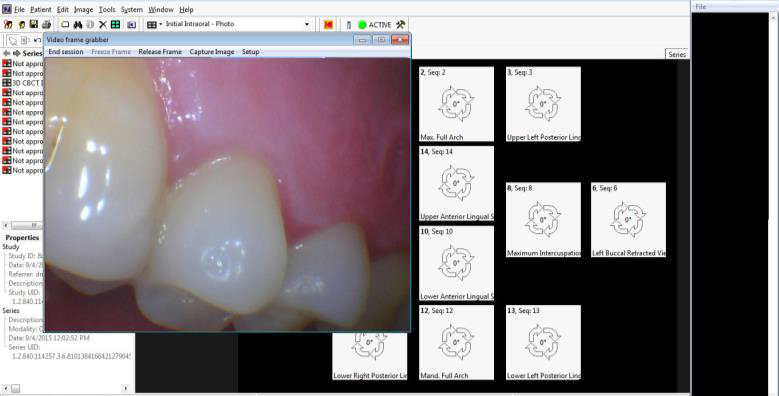The width and height of the screenshot is (779, 396).
Task: Click Capture Image in frame grabber
Action: tap(212, 52)
